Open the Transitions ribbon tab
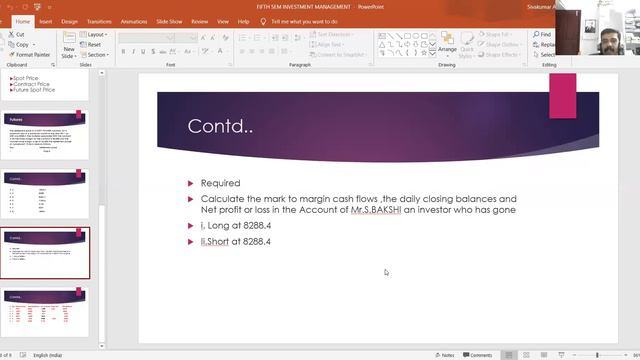 tap(99, 22)
